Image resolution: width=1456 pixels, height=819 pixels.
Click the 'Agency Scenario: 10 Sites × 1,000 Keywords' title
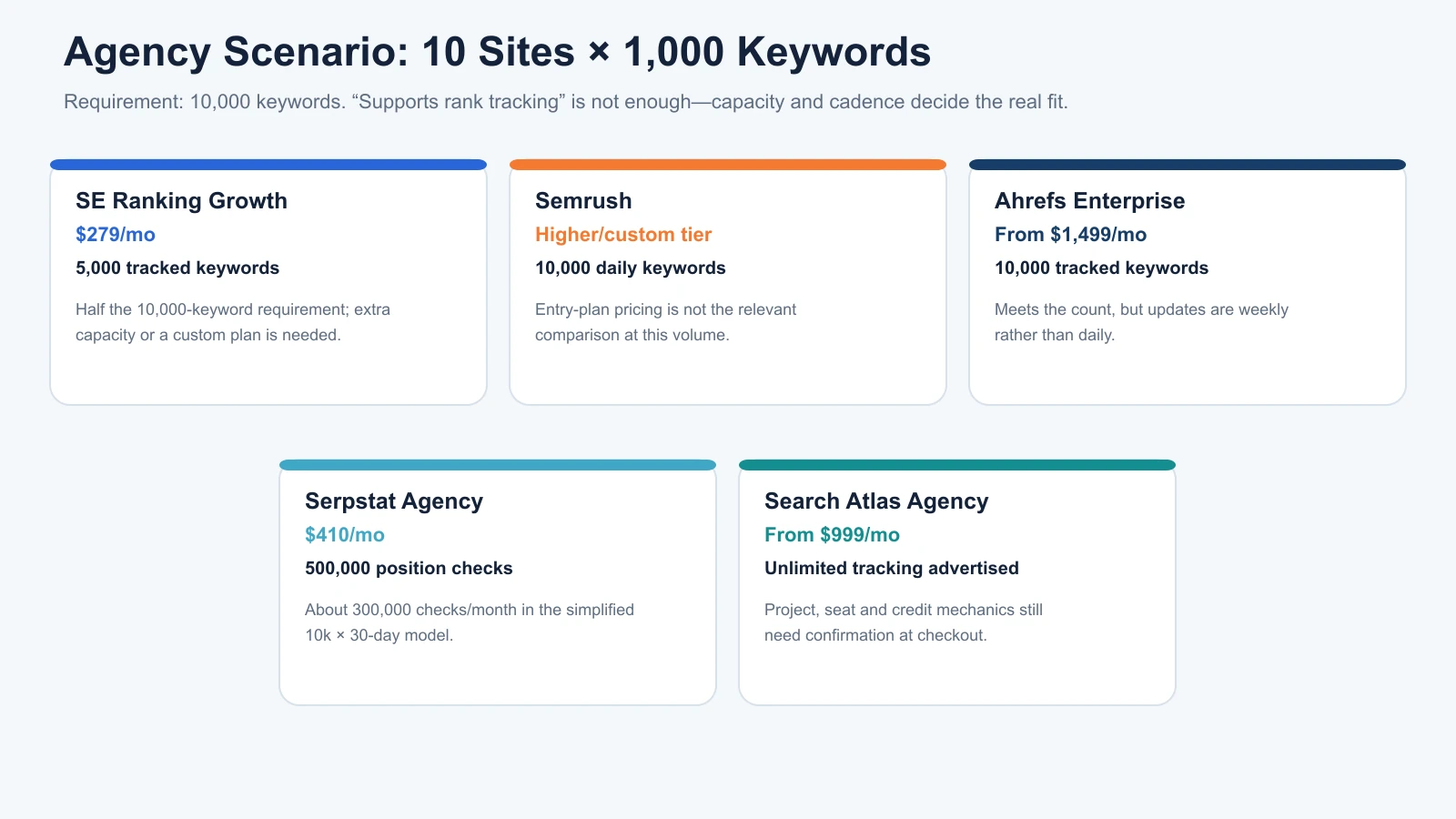click(497, 52)
